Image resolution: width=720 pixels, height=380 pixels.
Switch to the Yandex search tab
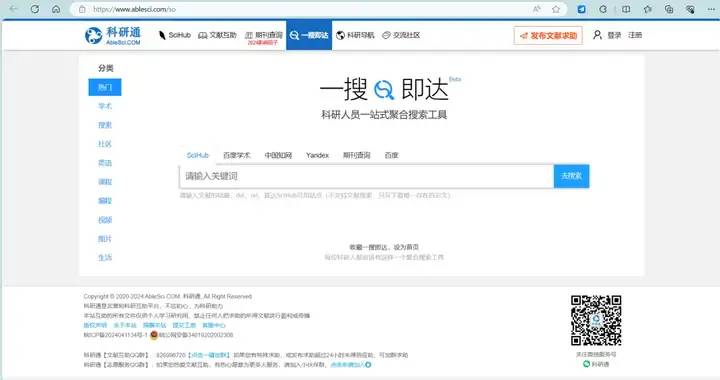pyautogui.click(x=317, y=156)
